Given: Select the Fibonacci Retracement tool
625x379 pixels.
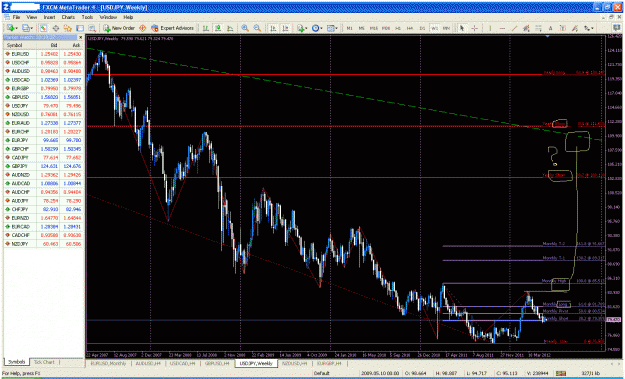Looking at the screenshot, I should pos(539,28).
